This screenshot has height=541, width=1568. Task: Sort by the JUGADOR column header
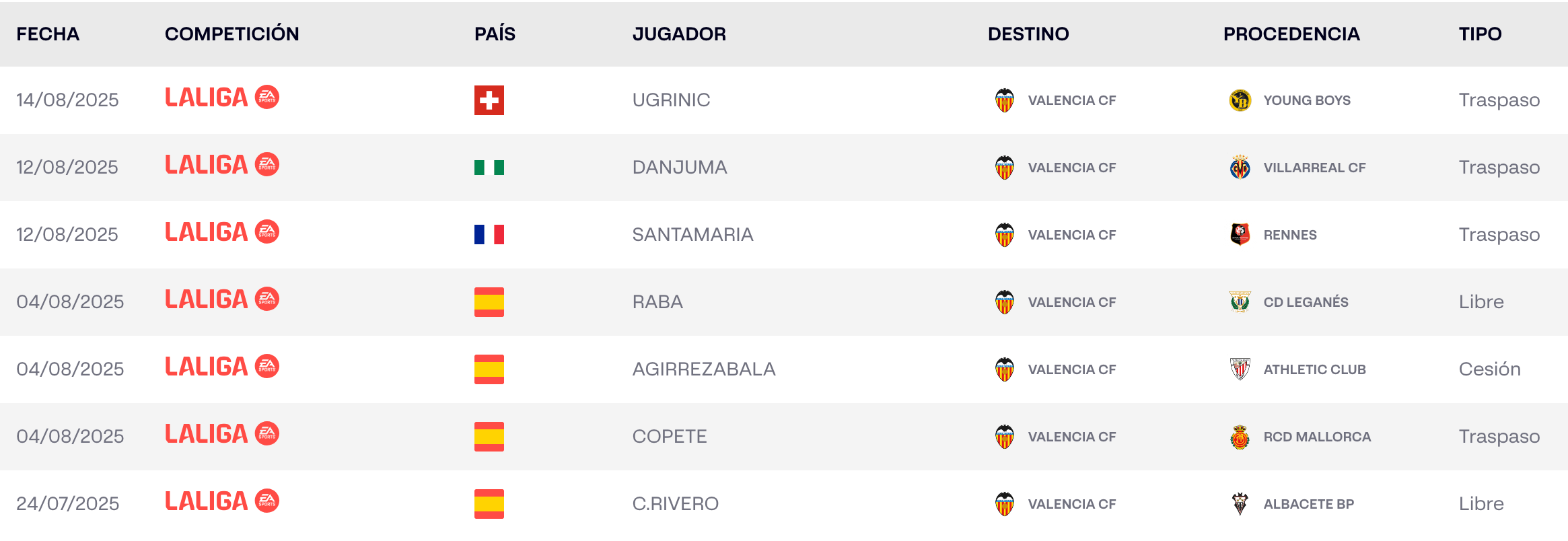tap(679, 34)
